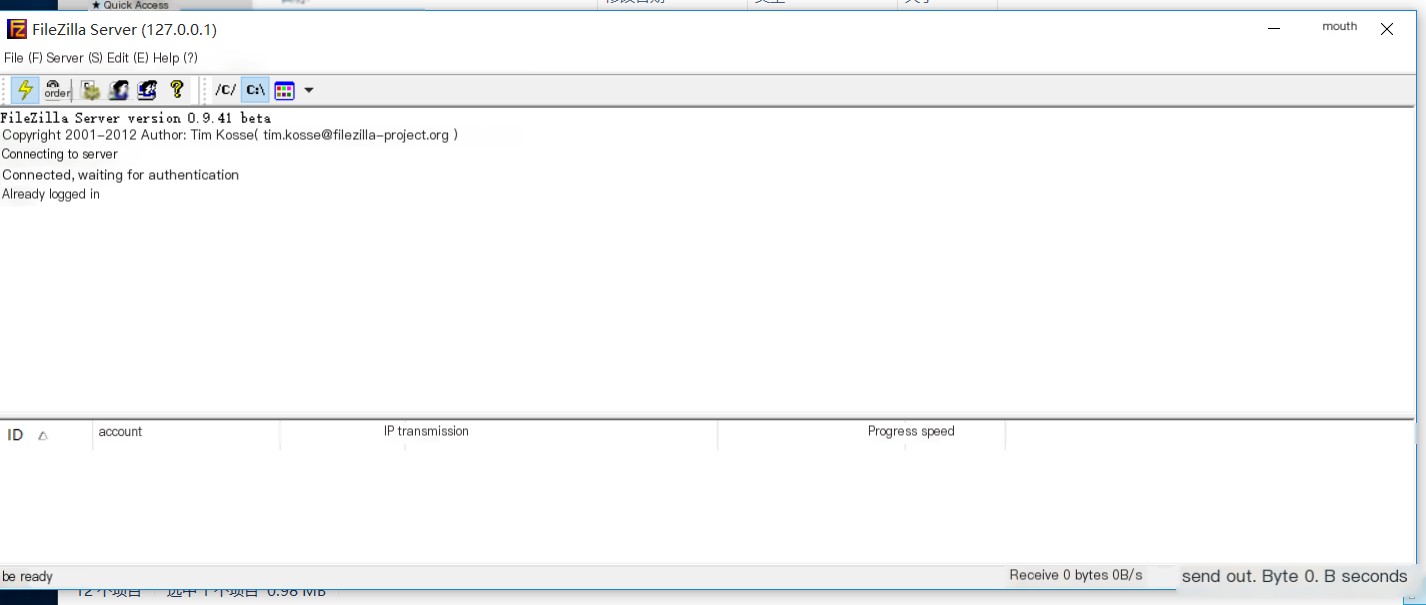Click the 'be ready' status bar text
Viewport: 1426px width, 605px height.
[x=27, y=577]
